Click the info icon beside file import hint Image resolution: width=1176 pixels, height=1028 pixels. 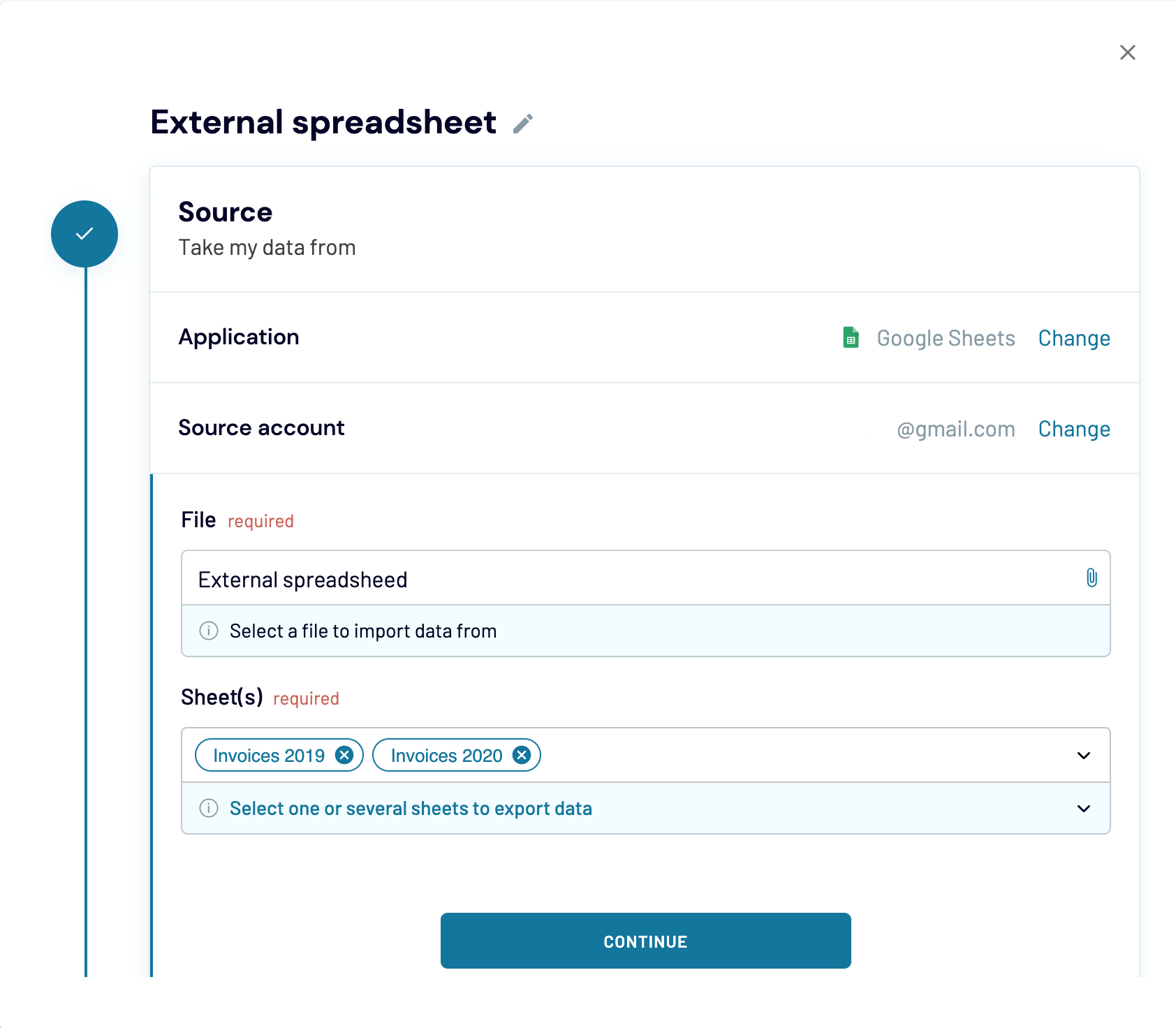click(x=208, y=631)
